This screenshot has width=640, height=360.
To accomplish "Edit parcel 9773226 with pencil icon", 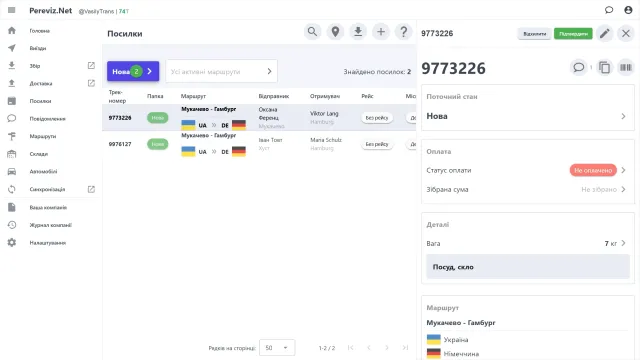I will coord(605,33).
